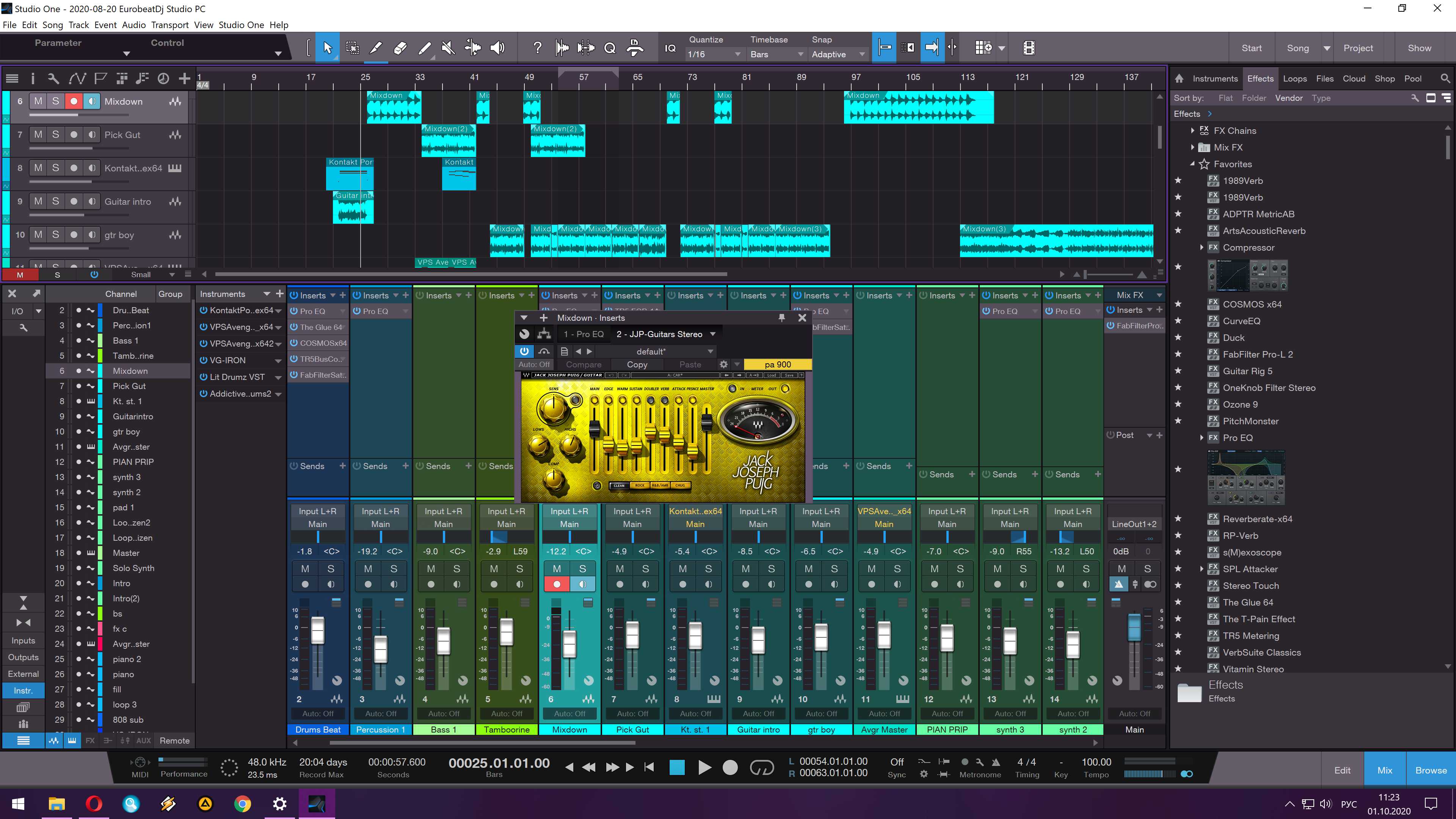The image size is (1456, 819).
Task: Disable record arm on Mixdown mixer channel
Action: tap(557, 584)
